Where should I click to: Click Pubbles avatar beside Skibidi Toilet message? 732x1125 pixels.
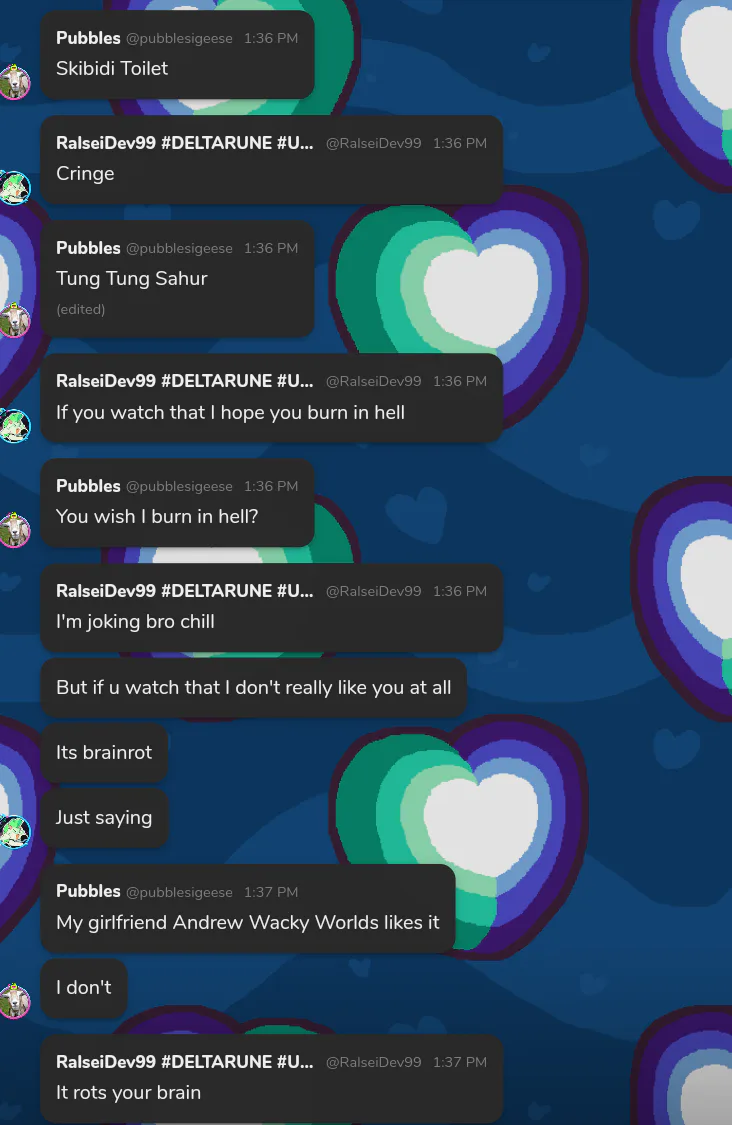(14, 82)
